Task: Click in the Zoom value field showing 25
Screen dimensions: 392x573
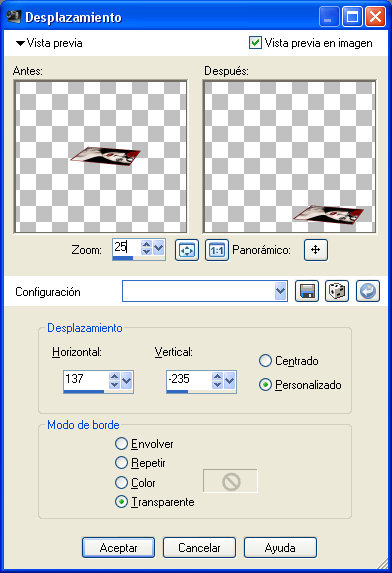Action: [x=126, y=247]
